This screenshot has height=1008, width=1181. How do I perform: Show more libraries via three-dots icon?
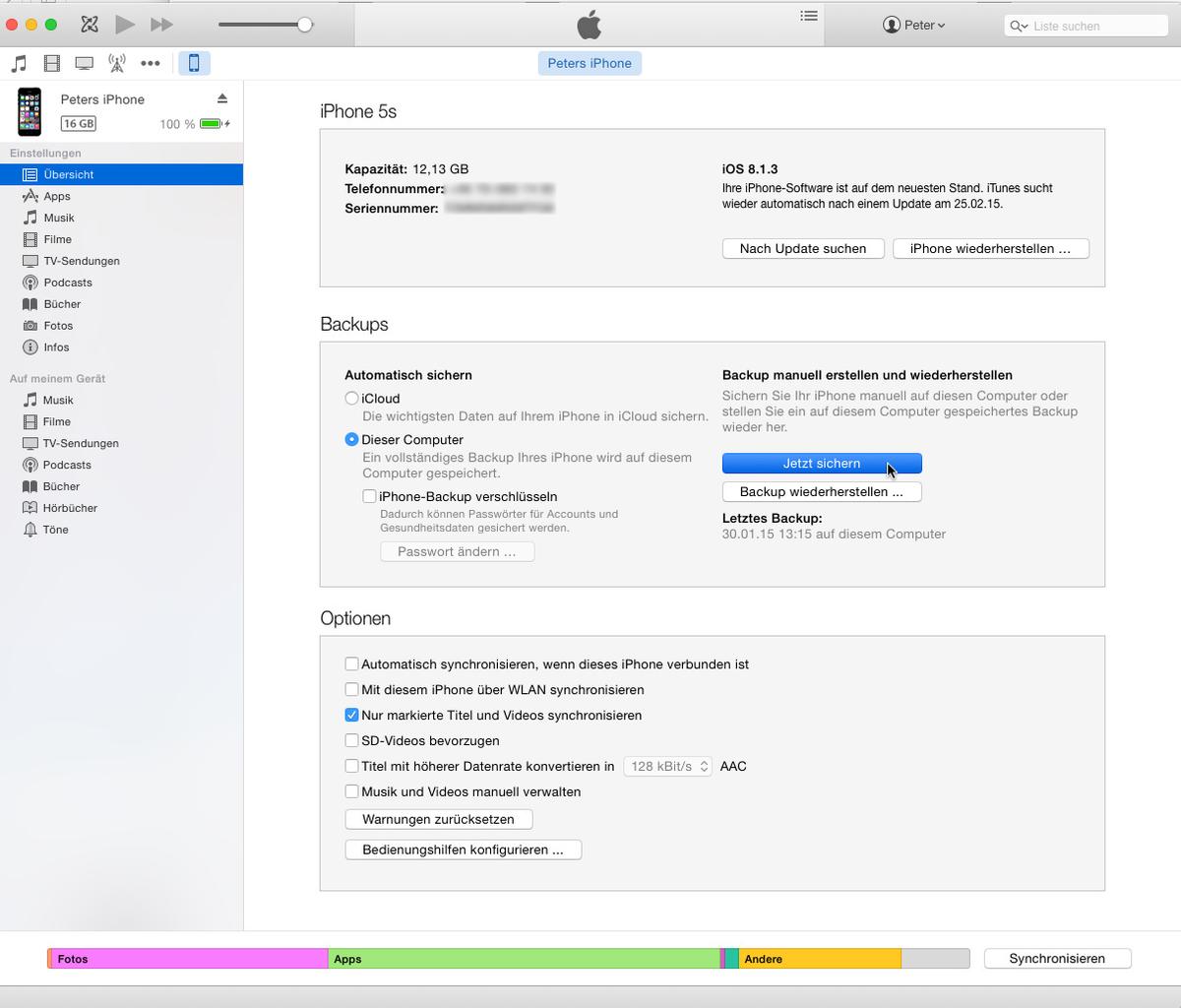150,63
